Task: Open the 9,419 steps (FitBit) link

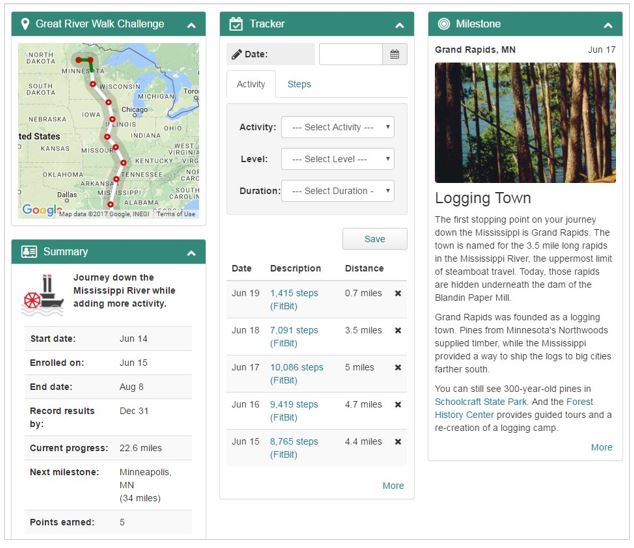Action: coord(294,411)
